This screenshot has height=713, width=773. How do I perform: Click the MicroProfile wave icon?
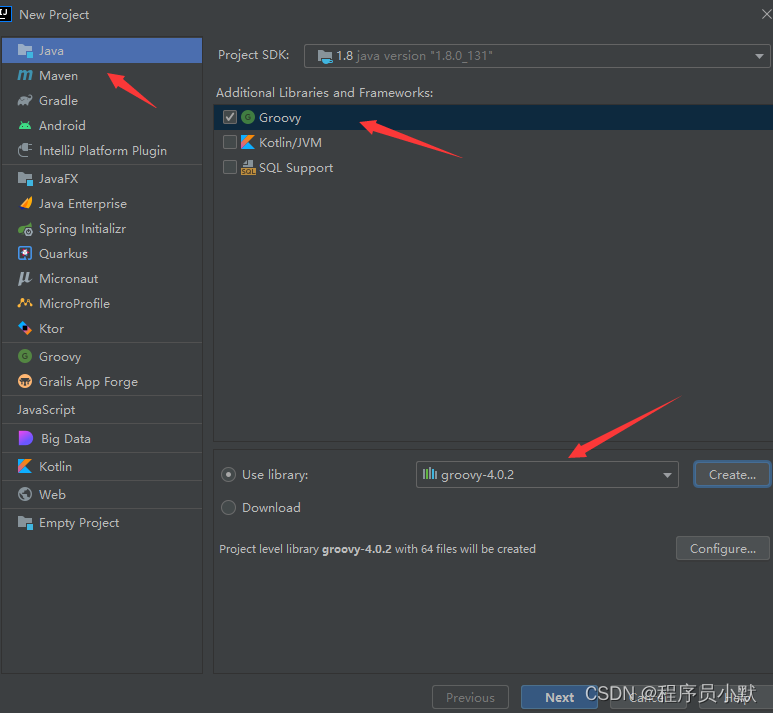[x=25, y=303]
